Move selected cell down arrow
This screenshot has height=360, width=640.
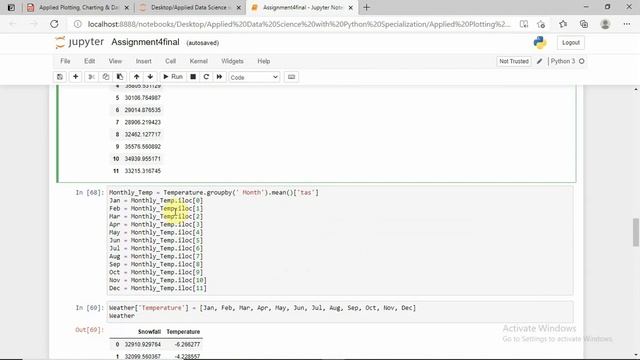pyautogui.click(x=150, y=77)
